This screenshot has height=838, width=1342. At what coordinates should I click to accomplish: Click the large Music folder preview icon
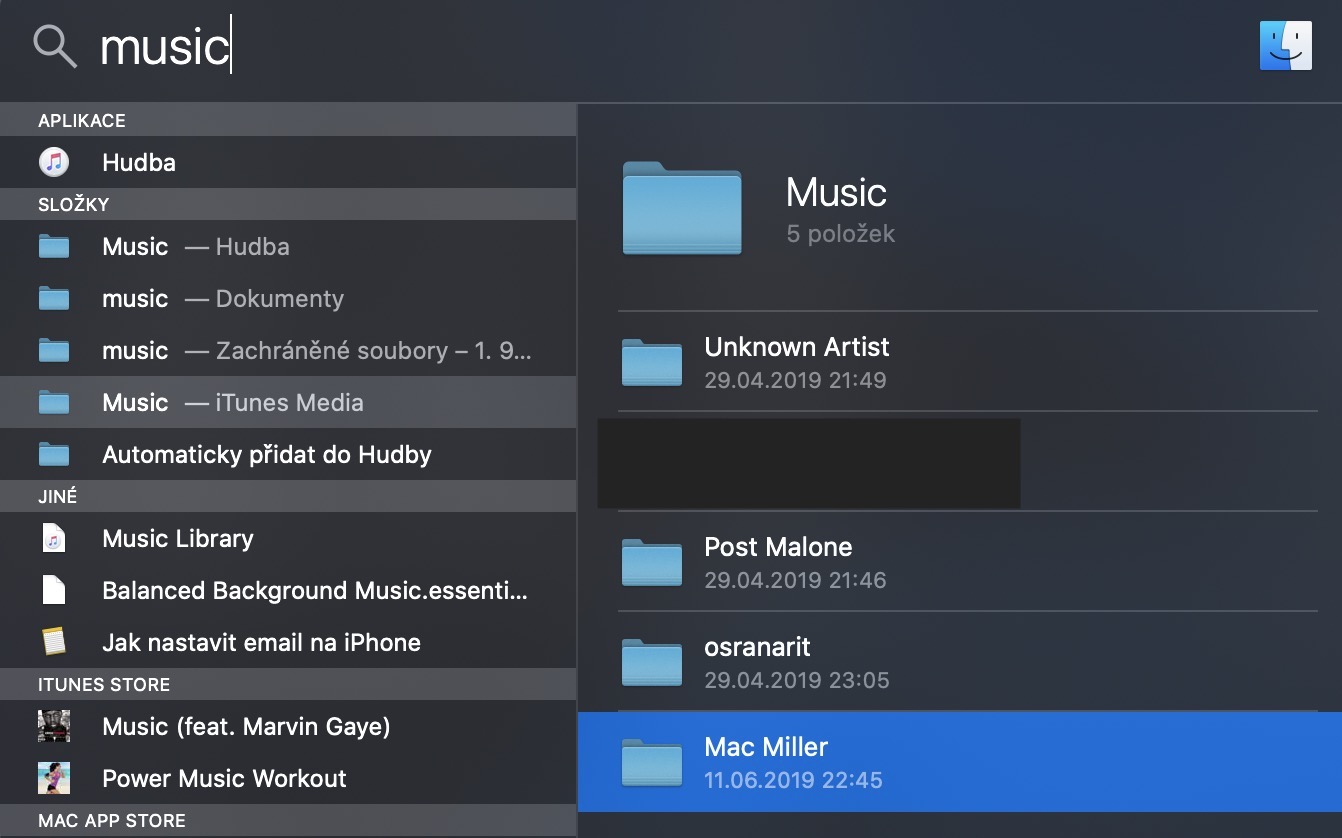(682, 208)
